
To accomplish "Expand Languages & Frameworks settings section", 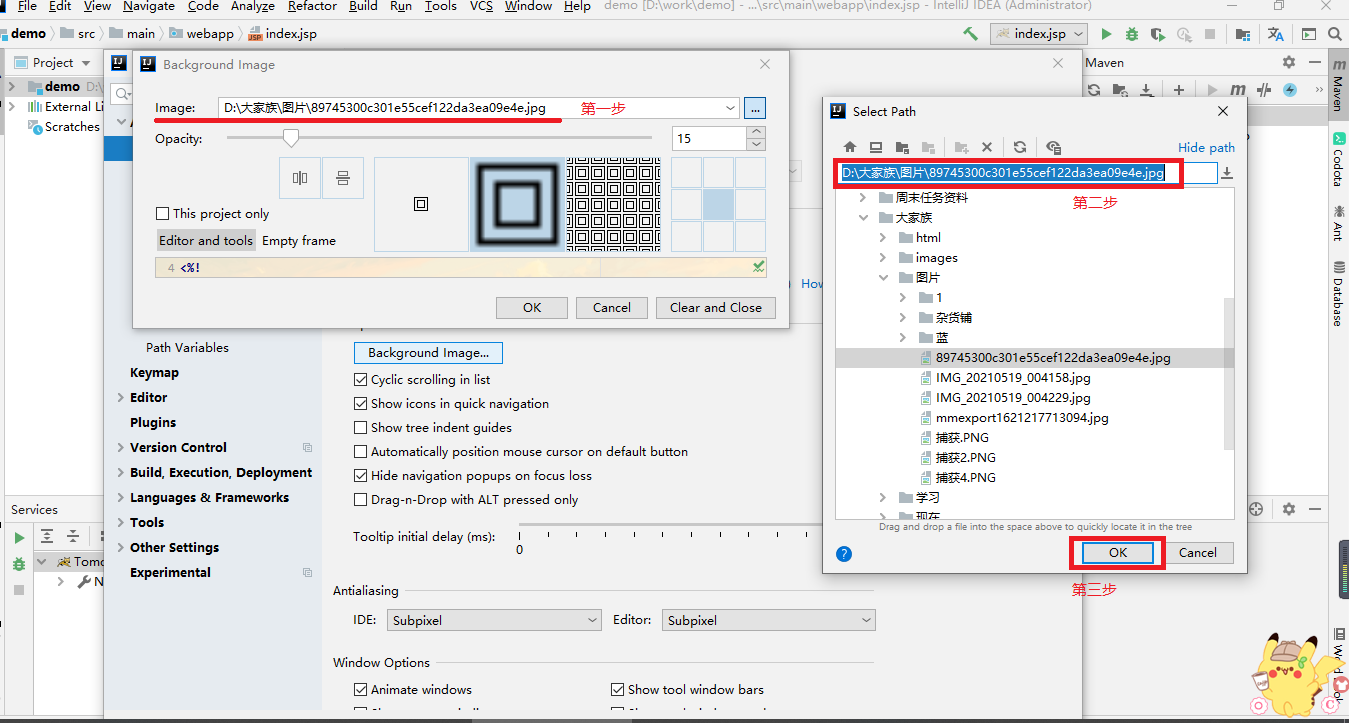I will tap(121, 498).
